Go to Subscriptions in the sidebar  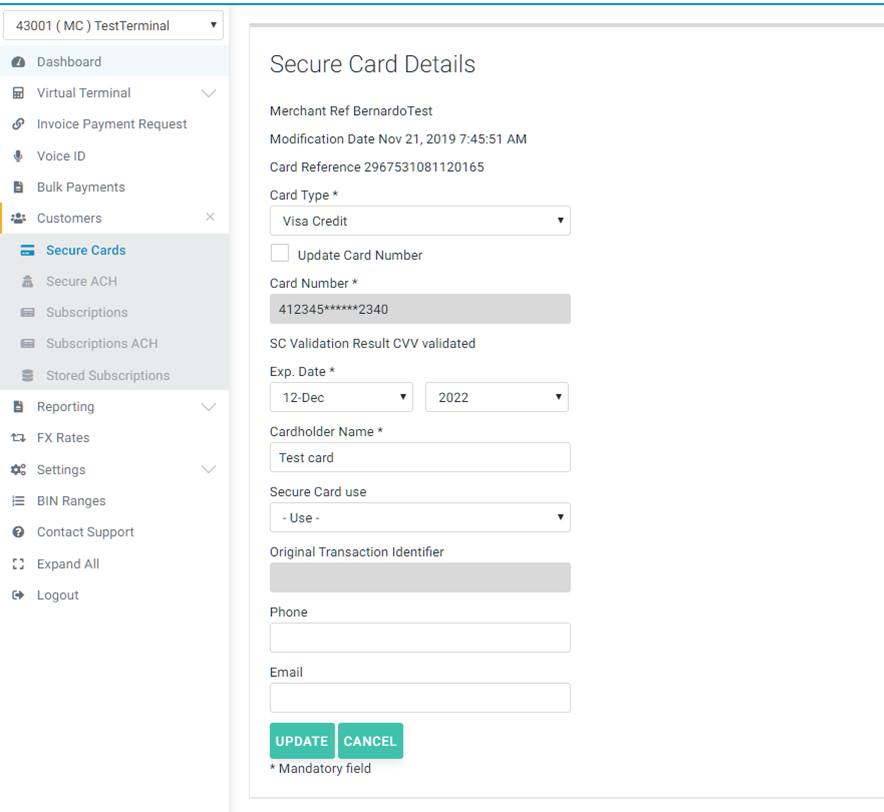(x=86, y=312)
